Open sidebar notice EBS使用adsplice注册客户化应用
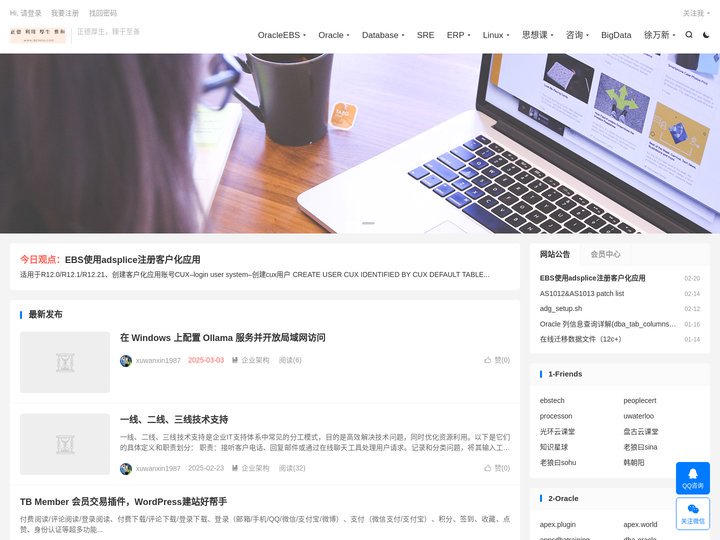The height and width of the screenshot is (540, 720). [x=592, y=278]
